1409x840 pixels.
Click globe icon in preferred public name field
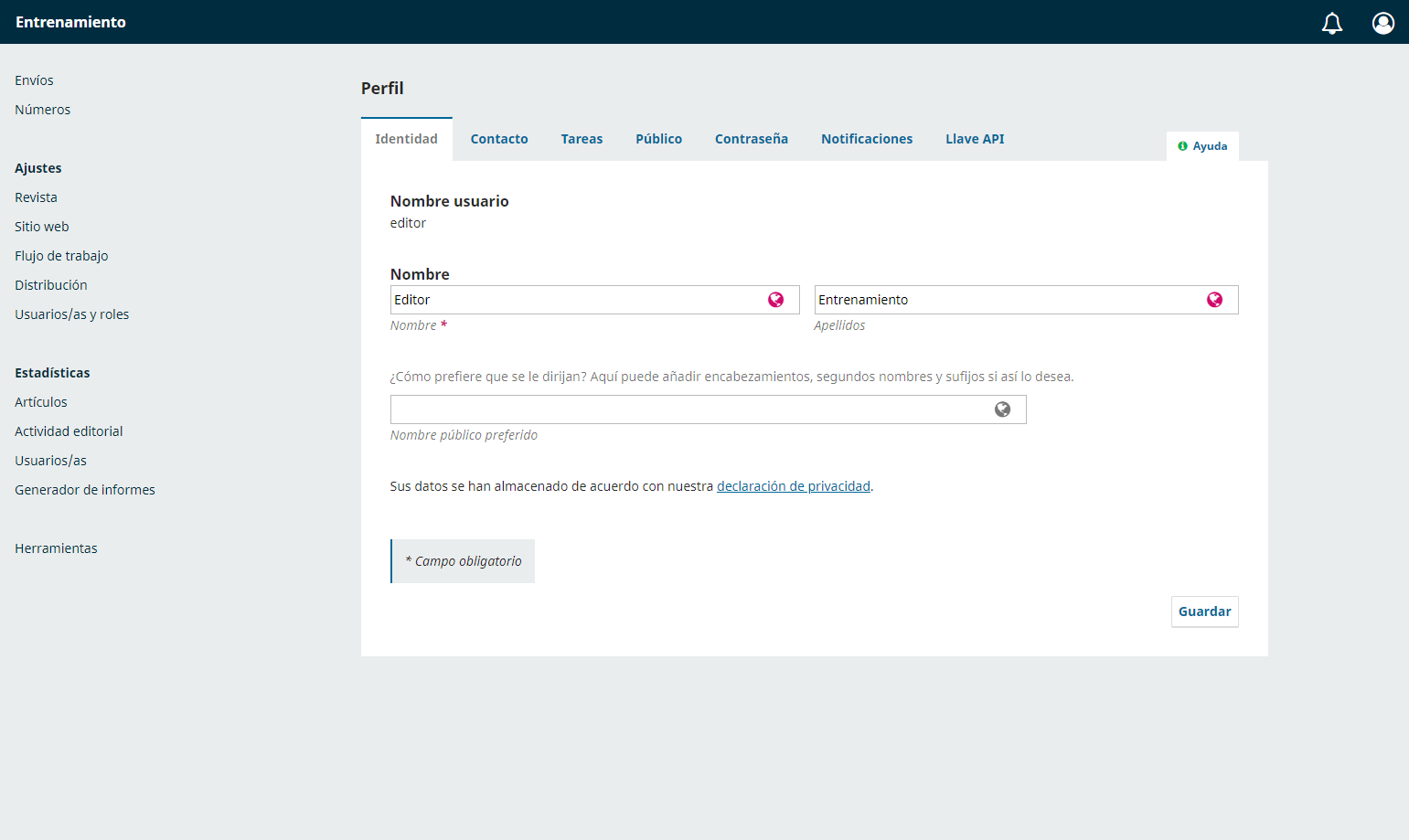(x=1002, y=409)
